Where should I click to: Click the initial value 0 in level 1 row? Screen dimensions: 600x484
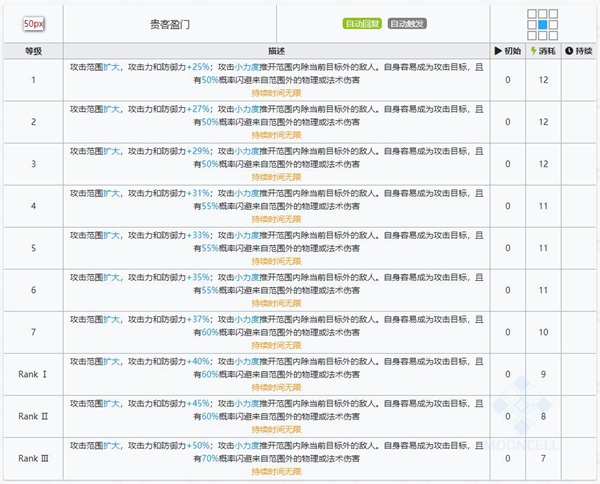click(508, 80)
